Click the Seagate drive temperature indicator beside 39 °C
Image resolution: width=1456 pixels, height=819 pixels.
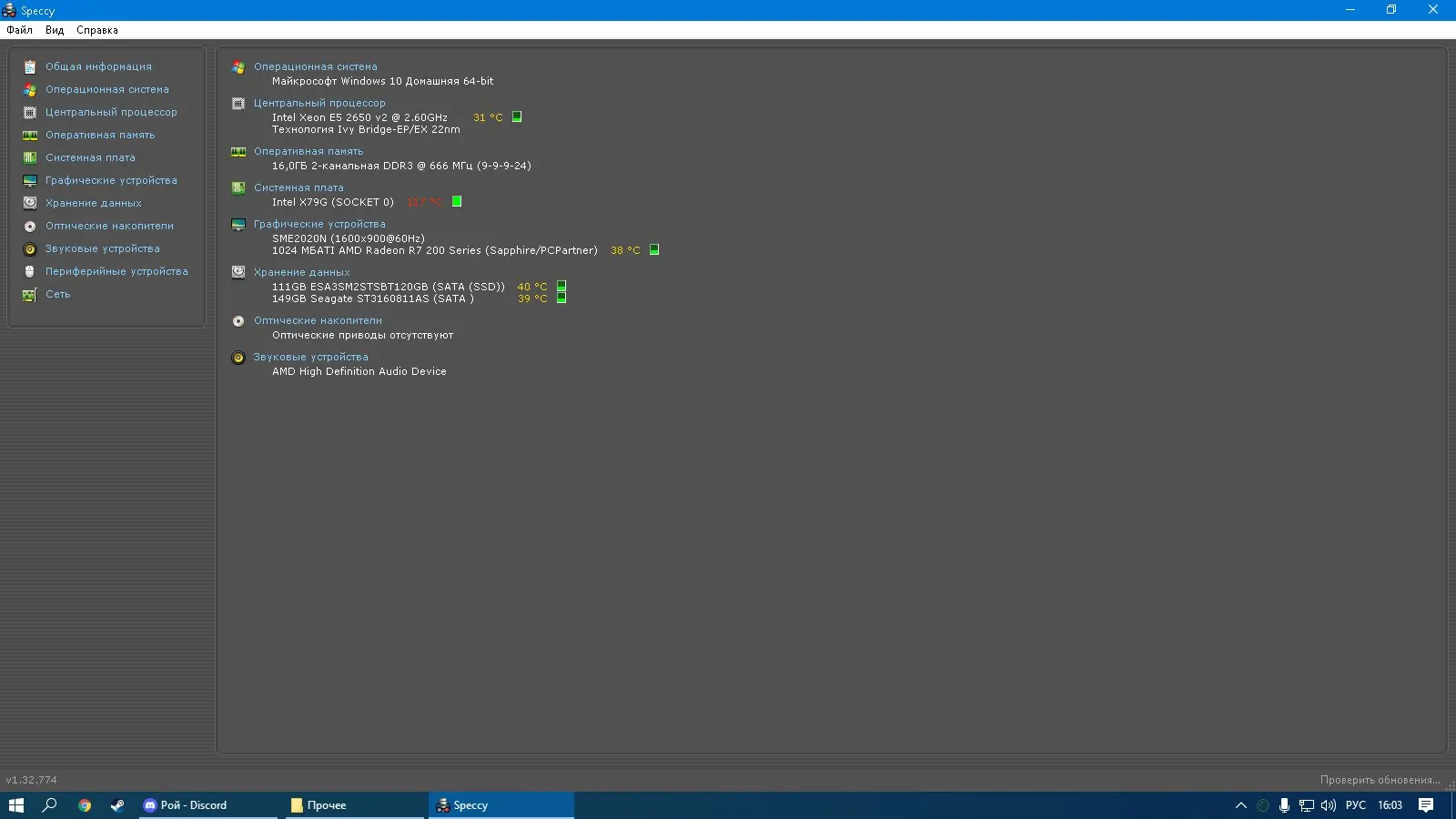click(x=561, y=298)
